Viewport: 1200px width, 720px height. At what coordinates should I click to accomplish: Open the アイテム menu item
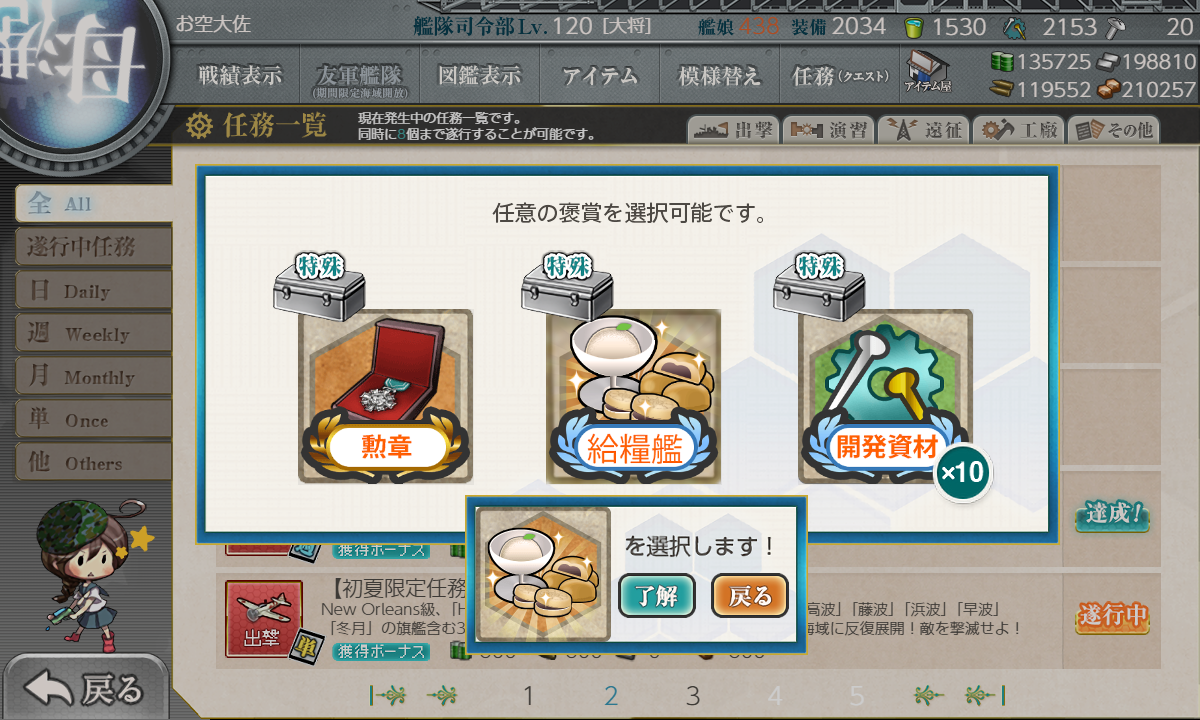[x=599, y=75]
